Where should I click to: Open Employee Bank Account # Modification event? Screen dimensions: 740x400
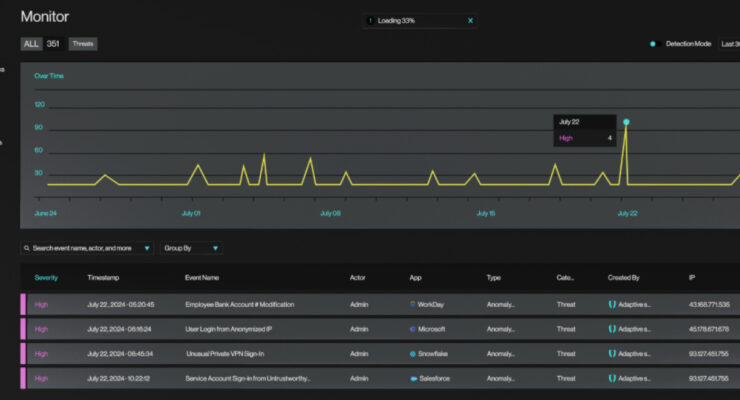tap(240, 304)
